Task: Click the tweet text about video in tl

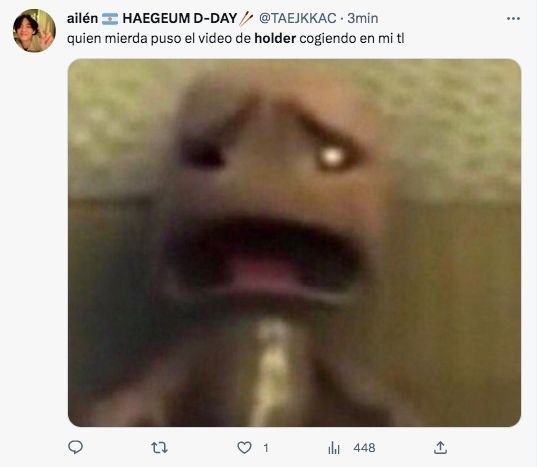Action: [x=236, y=38]
